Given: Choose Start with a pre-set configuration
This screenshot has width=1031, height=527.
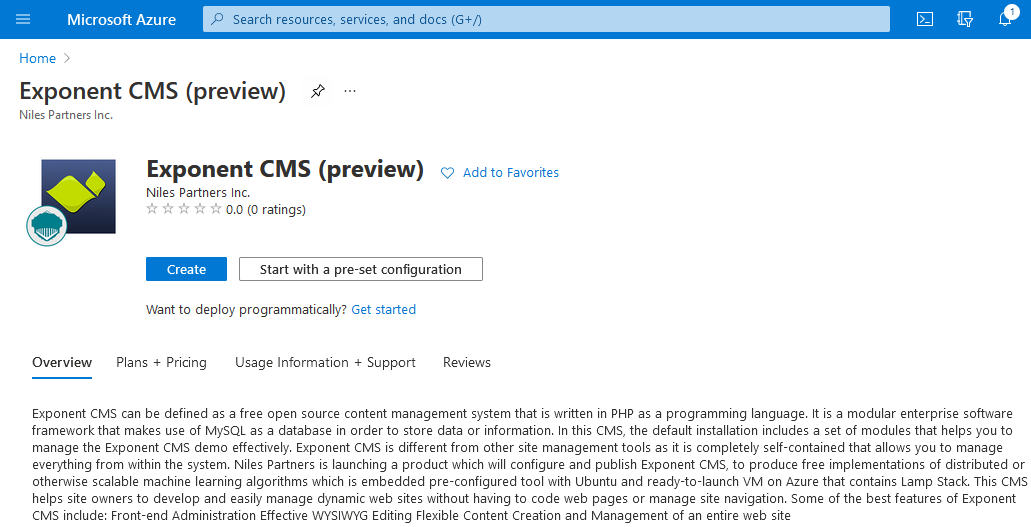Looking at the screenshot, I should tap(360, 269).
